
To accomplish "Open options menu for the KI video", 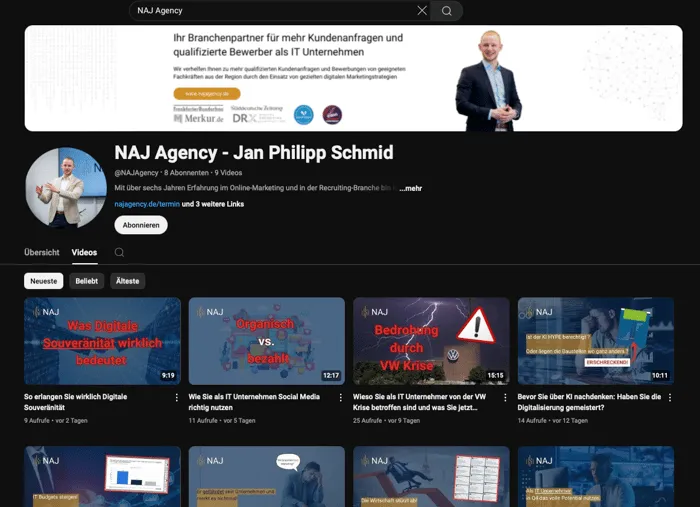I will [670, 397].
